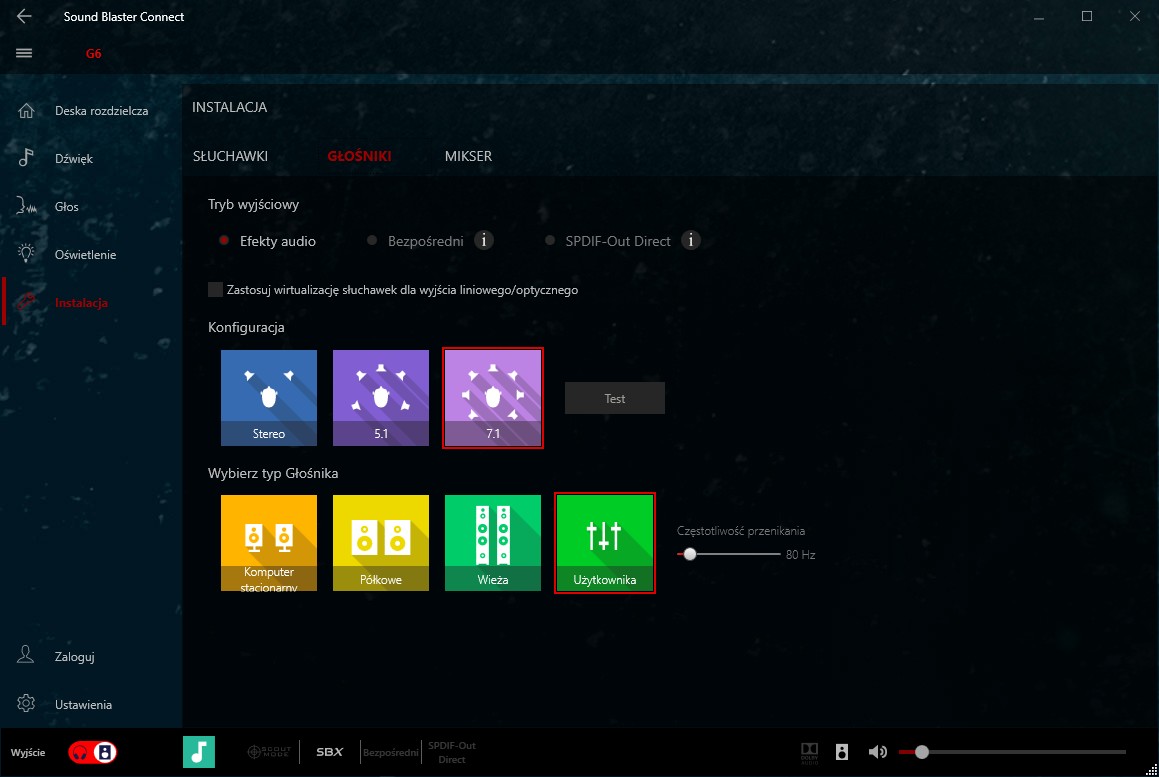Screen dimensions: 1159x777
Task: Click the G6 device label
Action: (x=93, y=53)
